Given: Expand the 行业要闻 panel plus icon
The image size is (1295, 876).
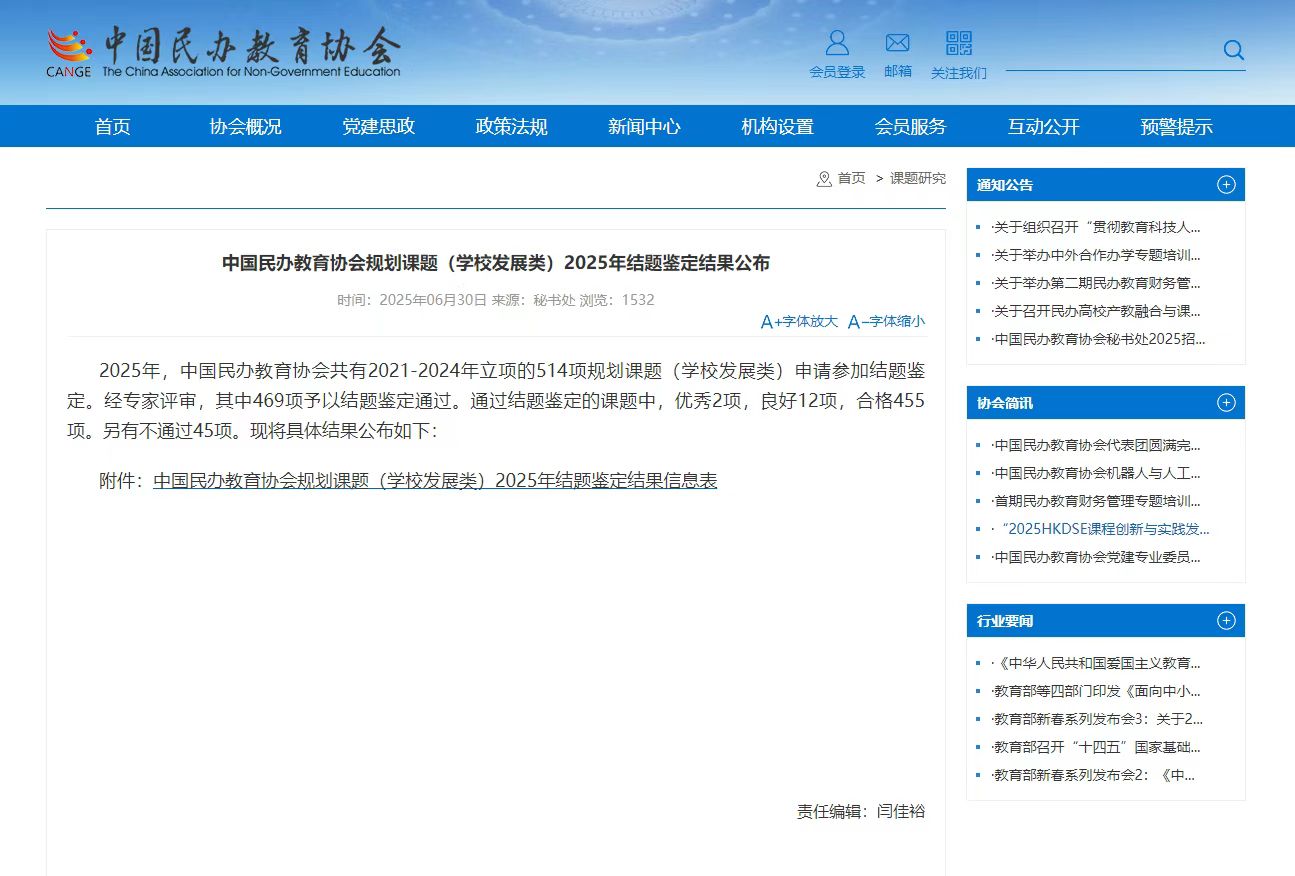Looking at the screenshot, I should [x=1226, y=621].
